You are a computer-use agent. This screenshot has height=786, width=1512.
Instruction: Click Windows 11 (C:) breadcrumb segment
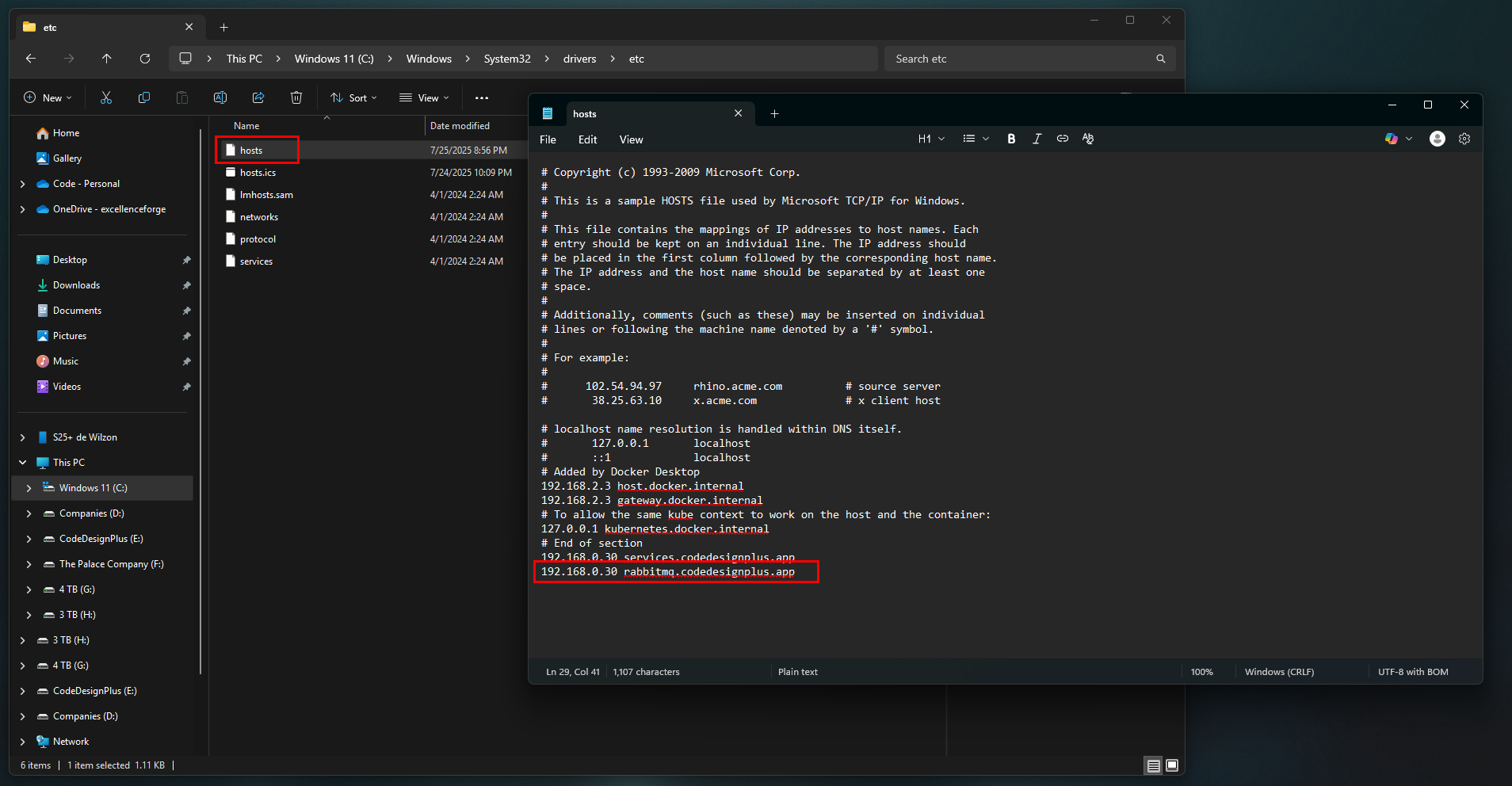coord(334,59)
